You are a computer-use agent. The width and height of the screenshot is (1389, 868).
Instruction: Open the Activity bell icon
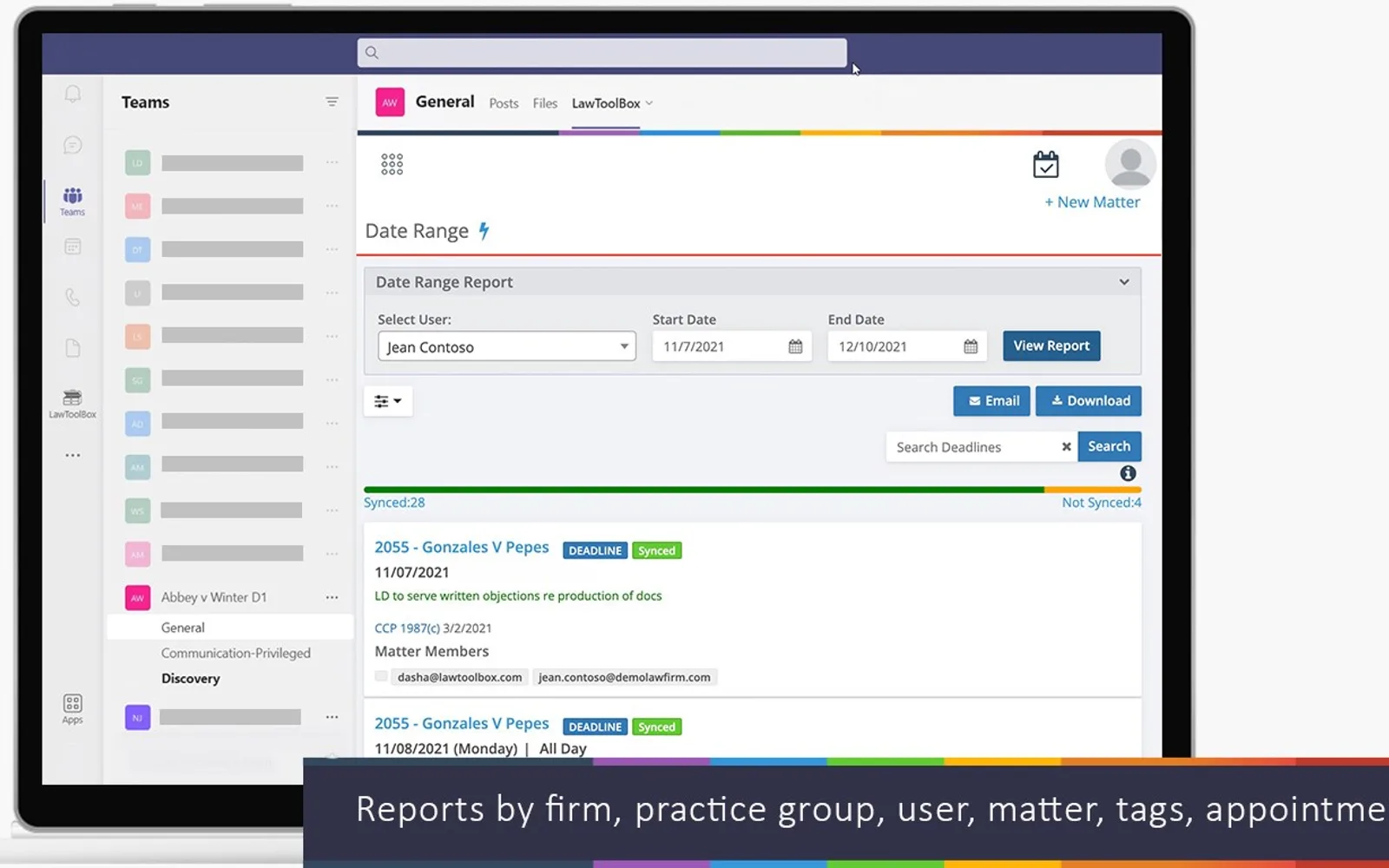click(73, 94)
